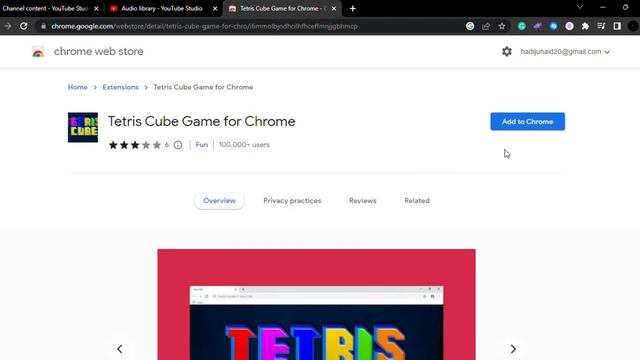The height and width of the screenshot is (360, 640).
Task: Click the browser address bar URL
Action: 204,26
